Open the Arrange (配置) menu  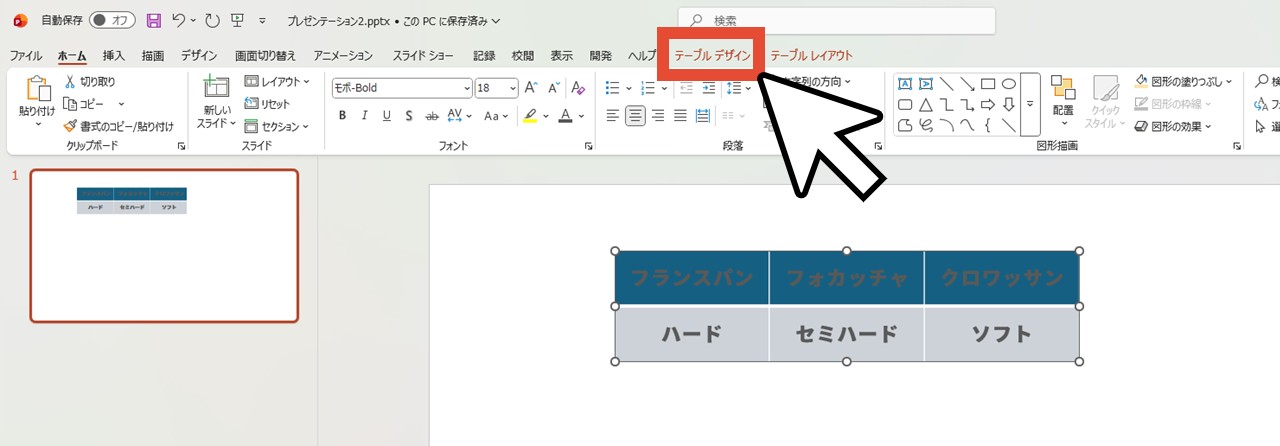click(x=1062, y=103)
